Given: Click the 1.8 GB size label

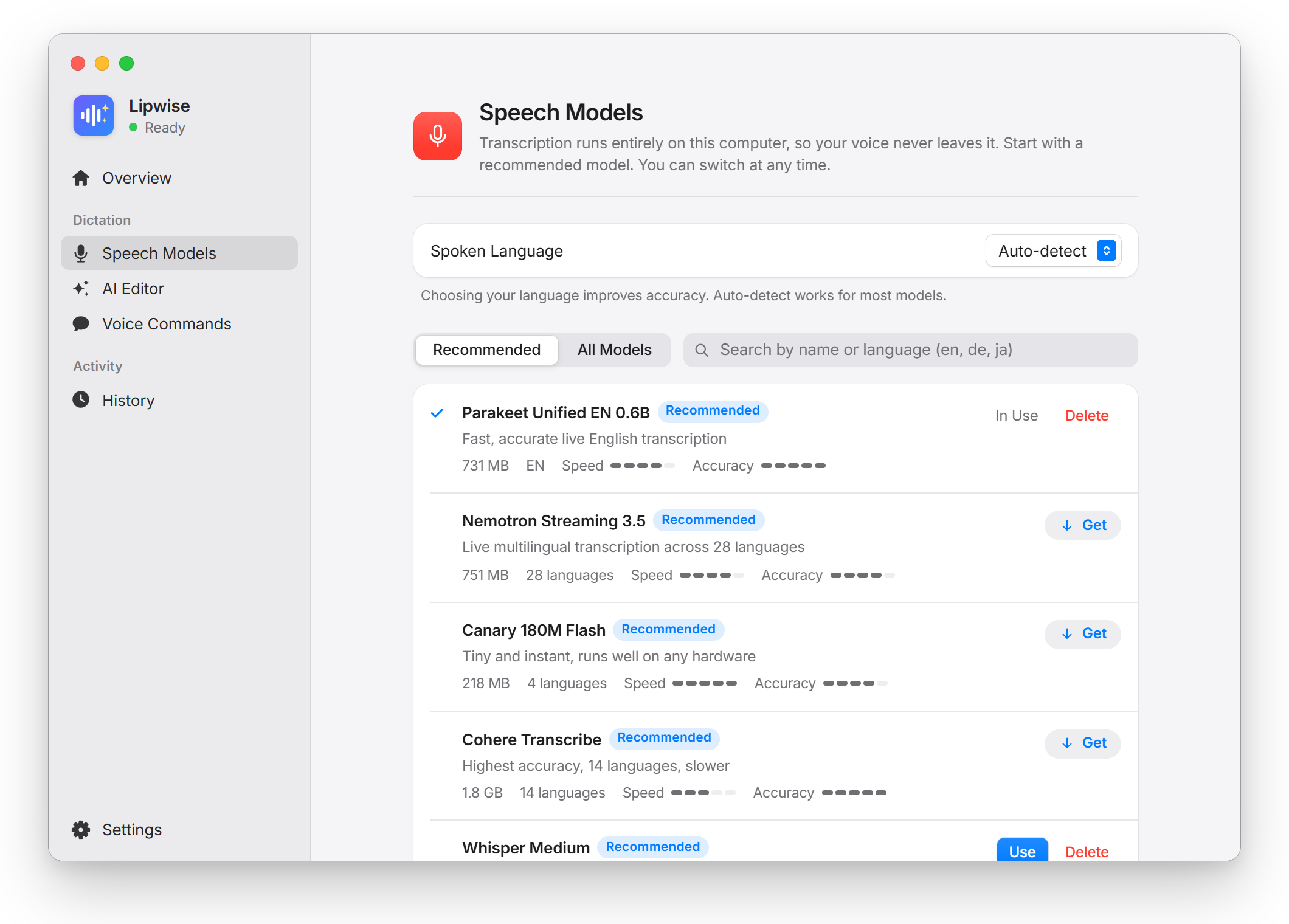Looking at the screenshot, I should pos(482,793).
